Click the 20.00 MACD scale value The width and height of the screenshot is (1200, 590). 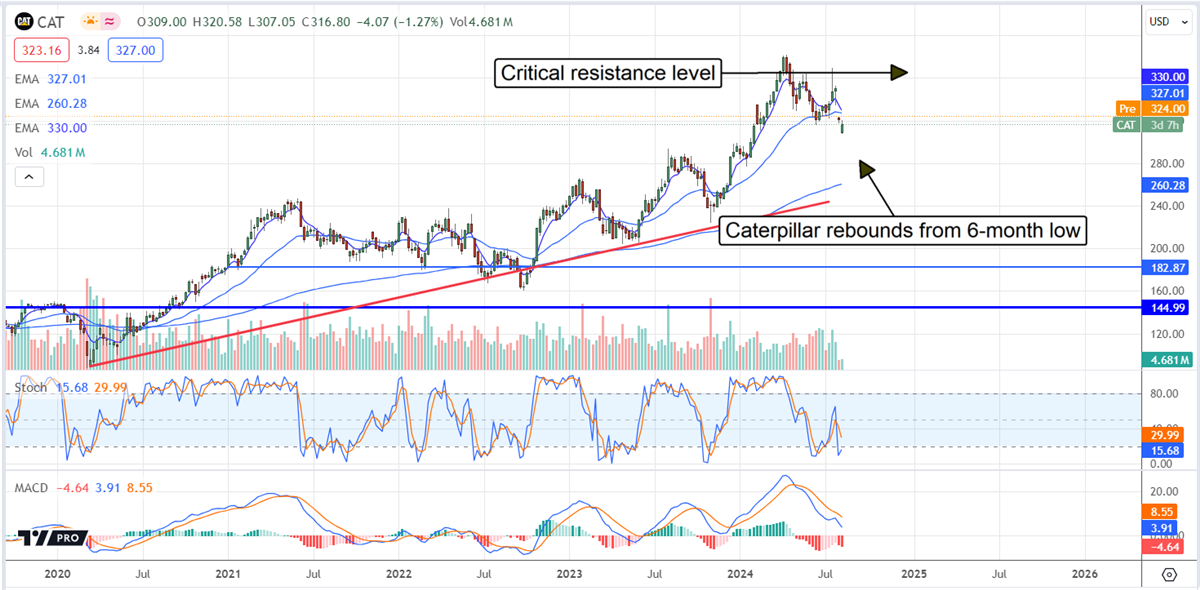tap(1166, 491)
